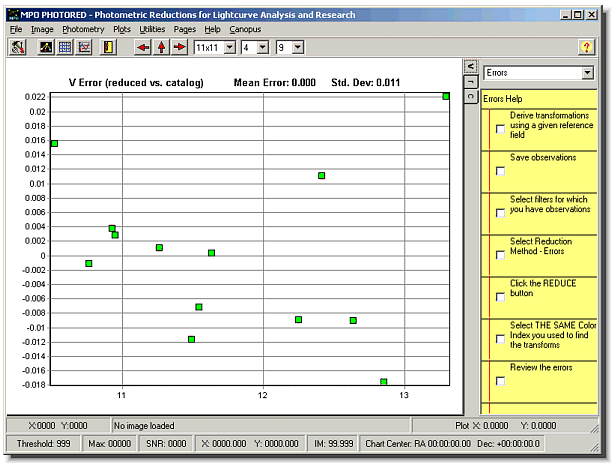Open the Image menu
614x466 pixels.
[42, 29]
